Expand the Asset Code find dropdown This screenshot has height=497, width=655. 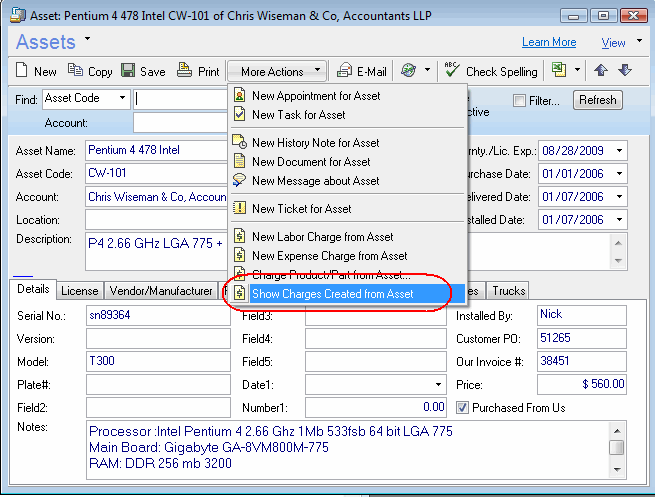122,98
